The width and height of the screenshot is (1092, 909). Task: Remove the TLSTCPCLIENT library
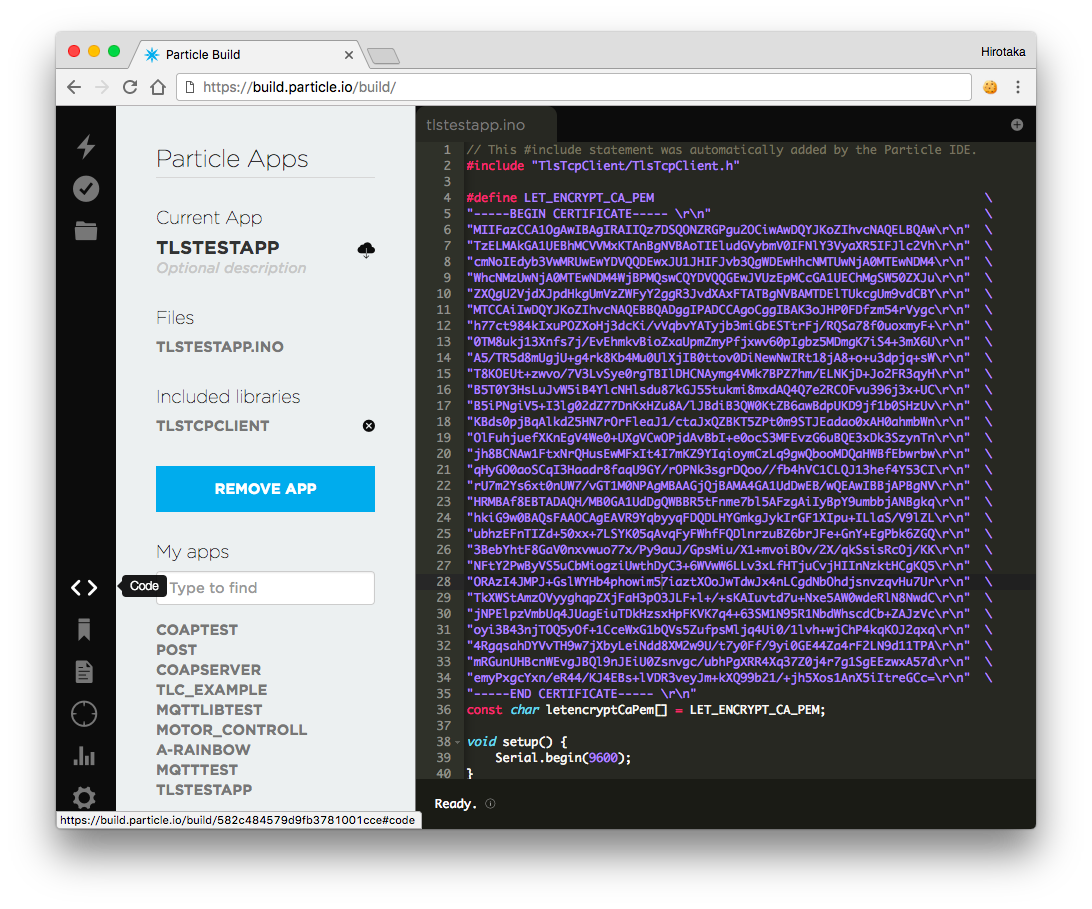click(369, 426)
